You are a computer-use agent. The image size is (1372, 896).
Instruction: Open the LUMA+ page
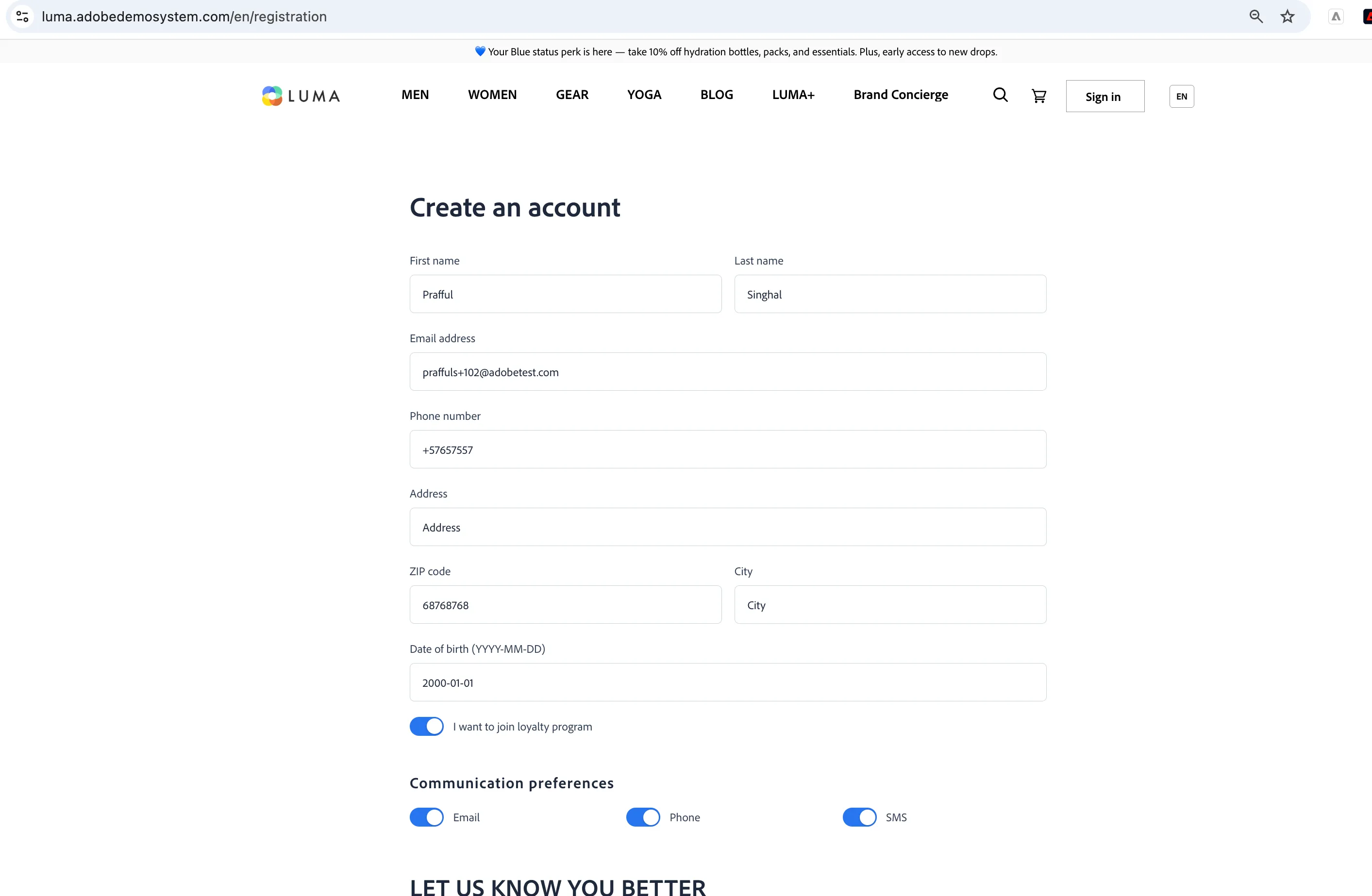tap(793, 95)
